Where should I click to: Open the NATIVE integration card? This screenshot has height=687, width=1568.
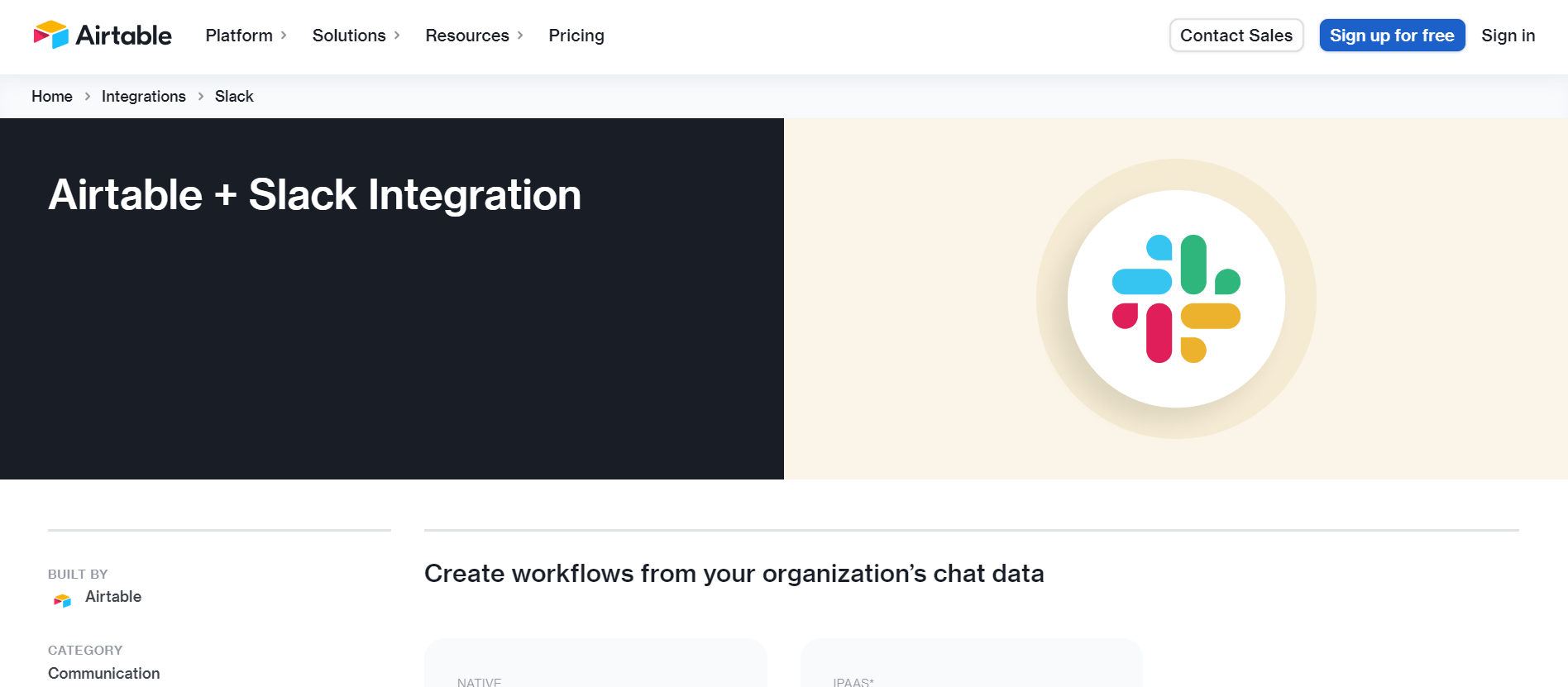pyautogui.click(x=595, y=663)
